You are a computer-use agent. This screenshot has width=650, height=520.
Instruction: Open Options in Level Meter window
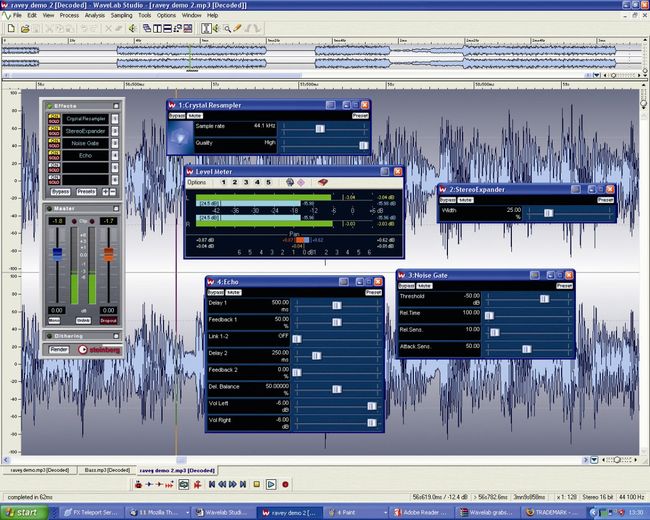197,183
